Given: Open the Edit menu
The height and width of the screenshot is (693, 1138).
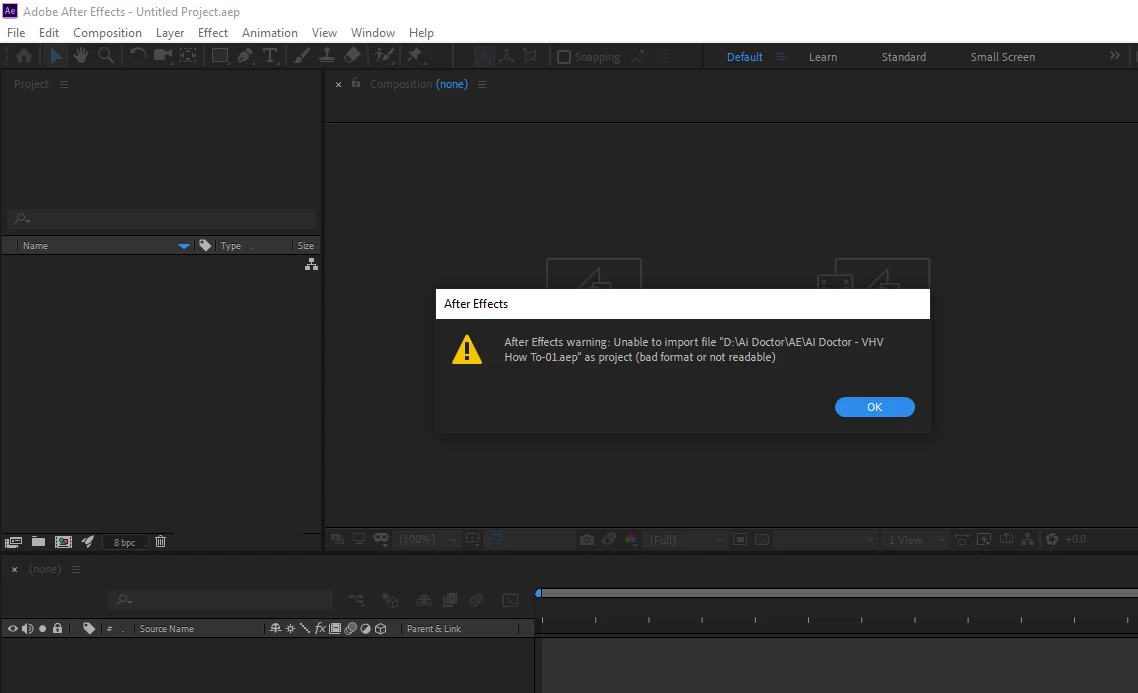Looking at the screenshot, I should 49,33.
